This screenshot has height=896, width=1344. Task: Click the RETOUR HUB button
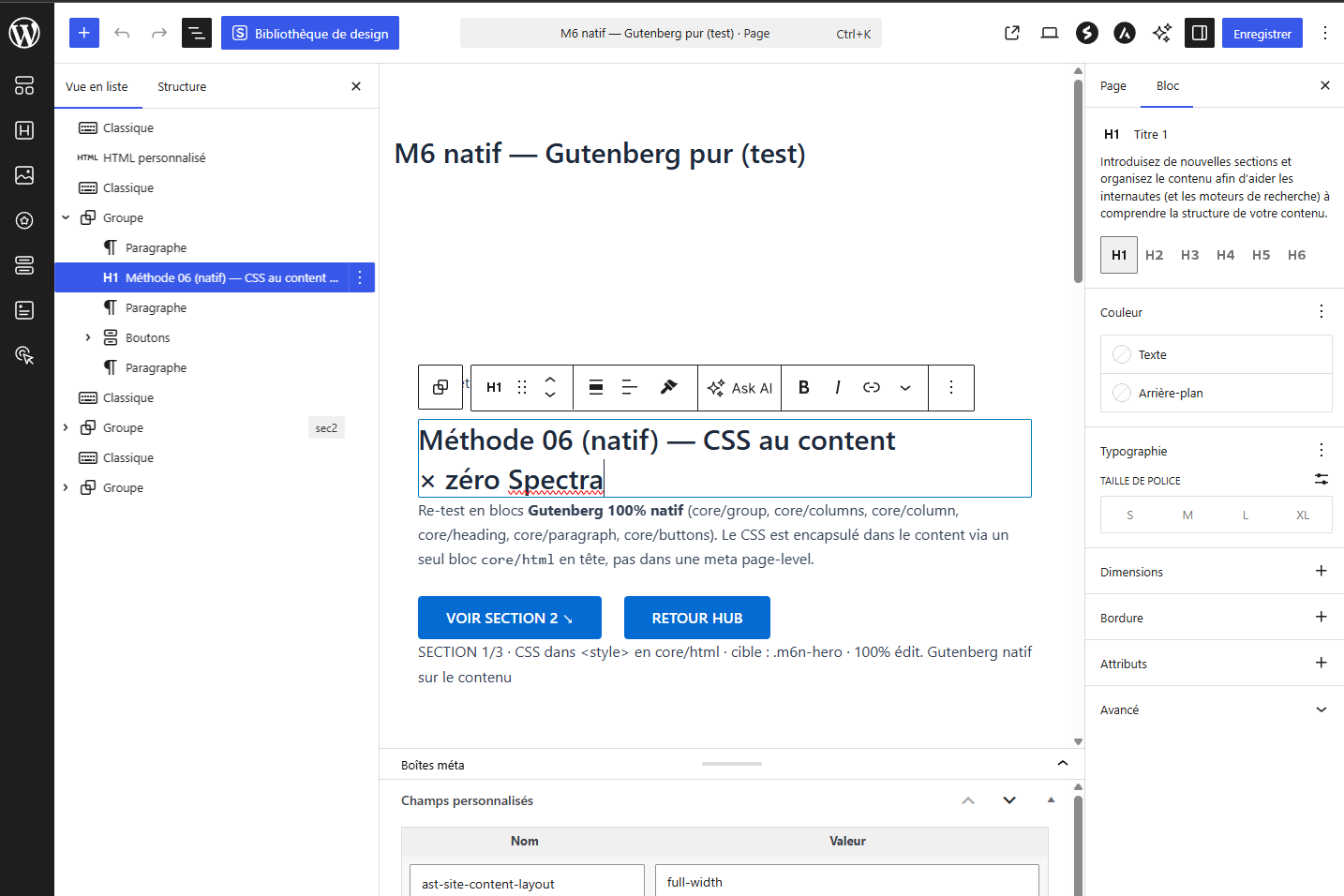(697, 618)
